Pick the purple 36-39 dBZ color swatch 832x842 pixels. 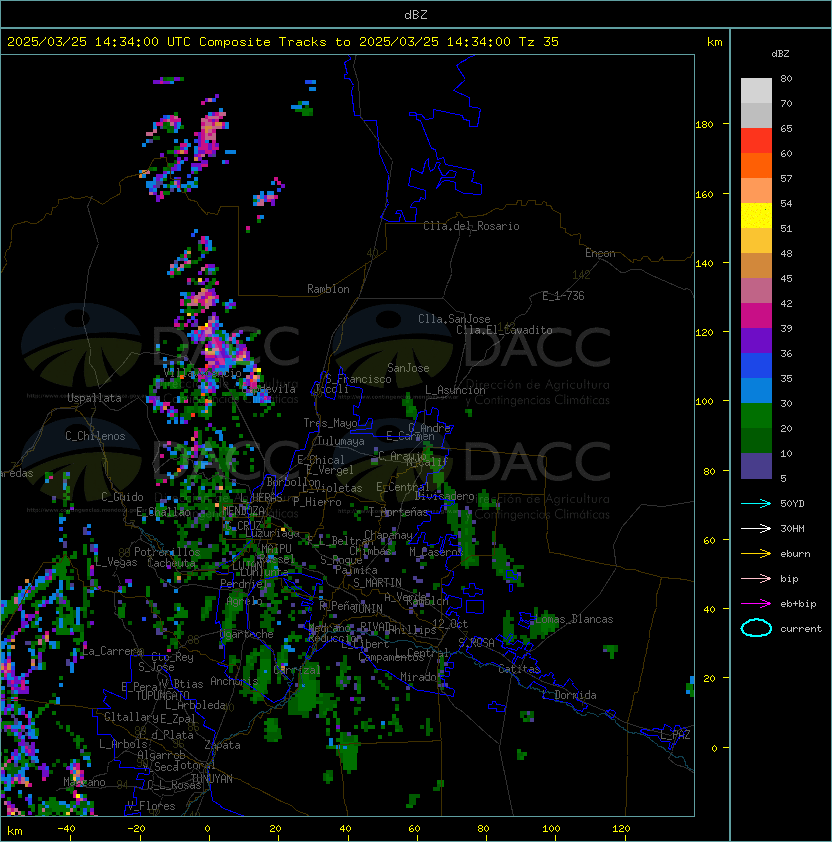[756, 340]
